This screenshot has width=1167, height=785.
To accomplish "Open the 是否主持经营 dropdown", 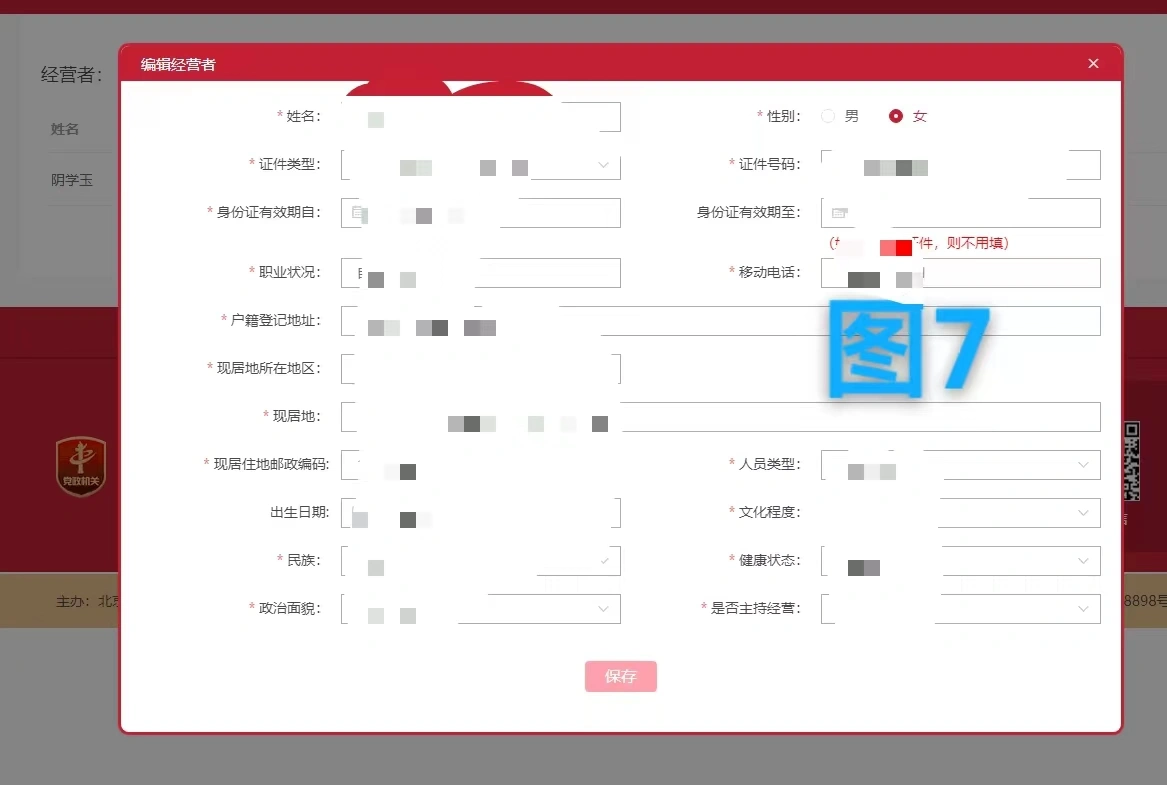I will click(x=1083, y=608).
